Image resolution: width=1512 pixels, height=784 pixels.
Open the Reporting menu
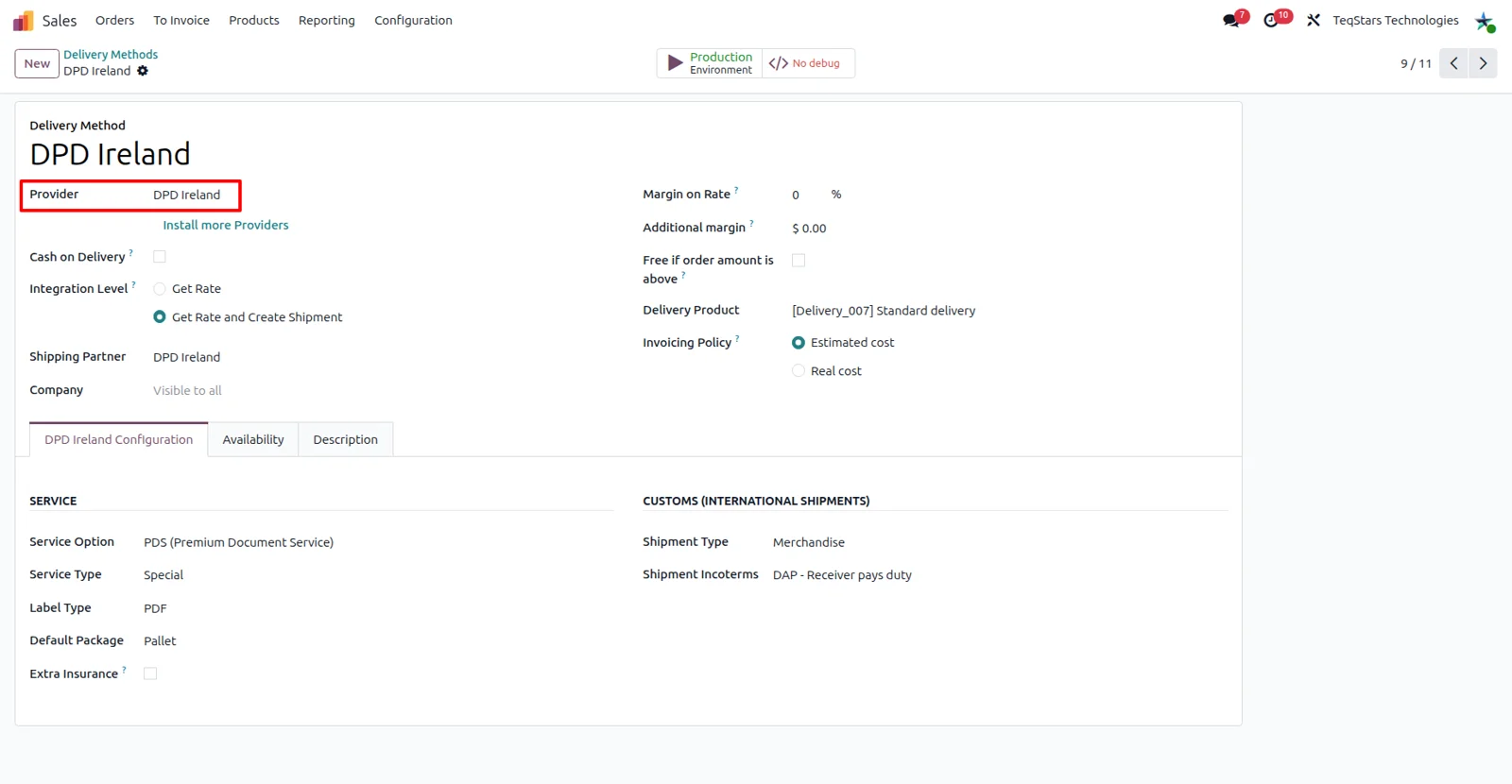pos(327,20)
